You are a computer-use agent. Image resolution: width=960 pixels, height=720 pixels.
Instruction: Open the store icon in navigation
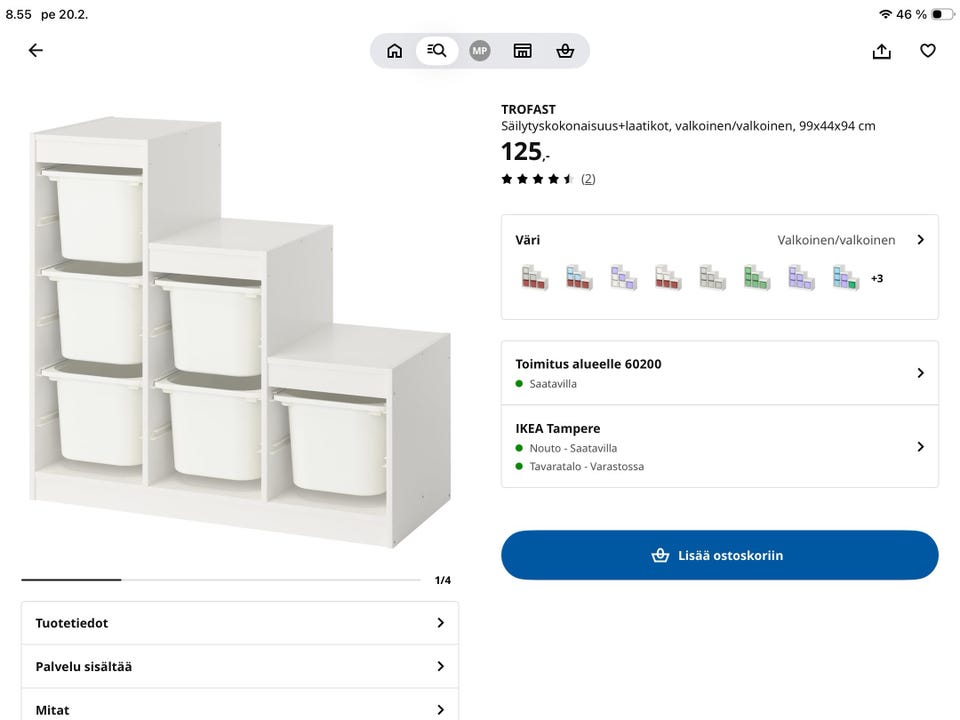[522, 51]
